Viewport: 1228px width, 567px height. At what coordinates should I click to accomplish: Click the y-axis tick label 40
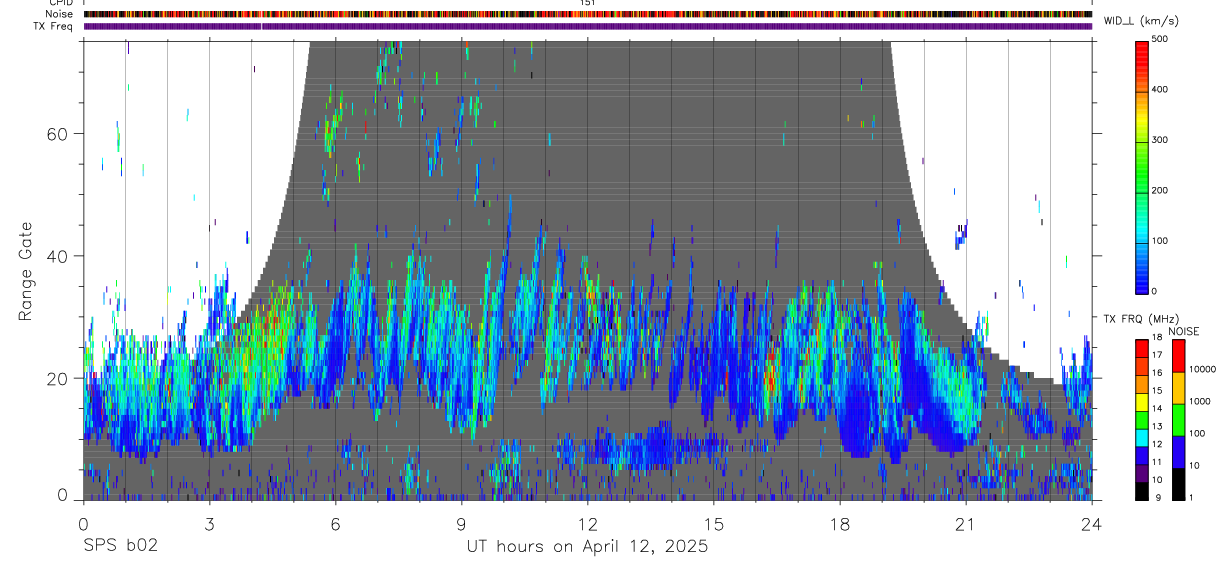58,257
